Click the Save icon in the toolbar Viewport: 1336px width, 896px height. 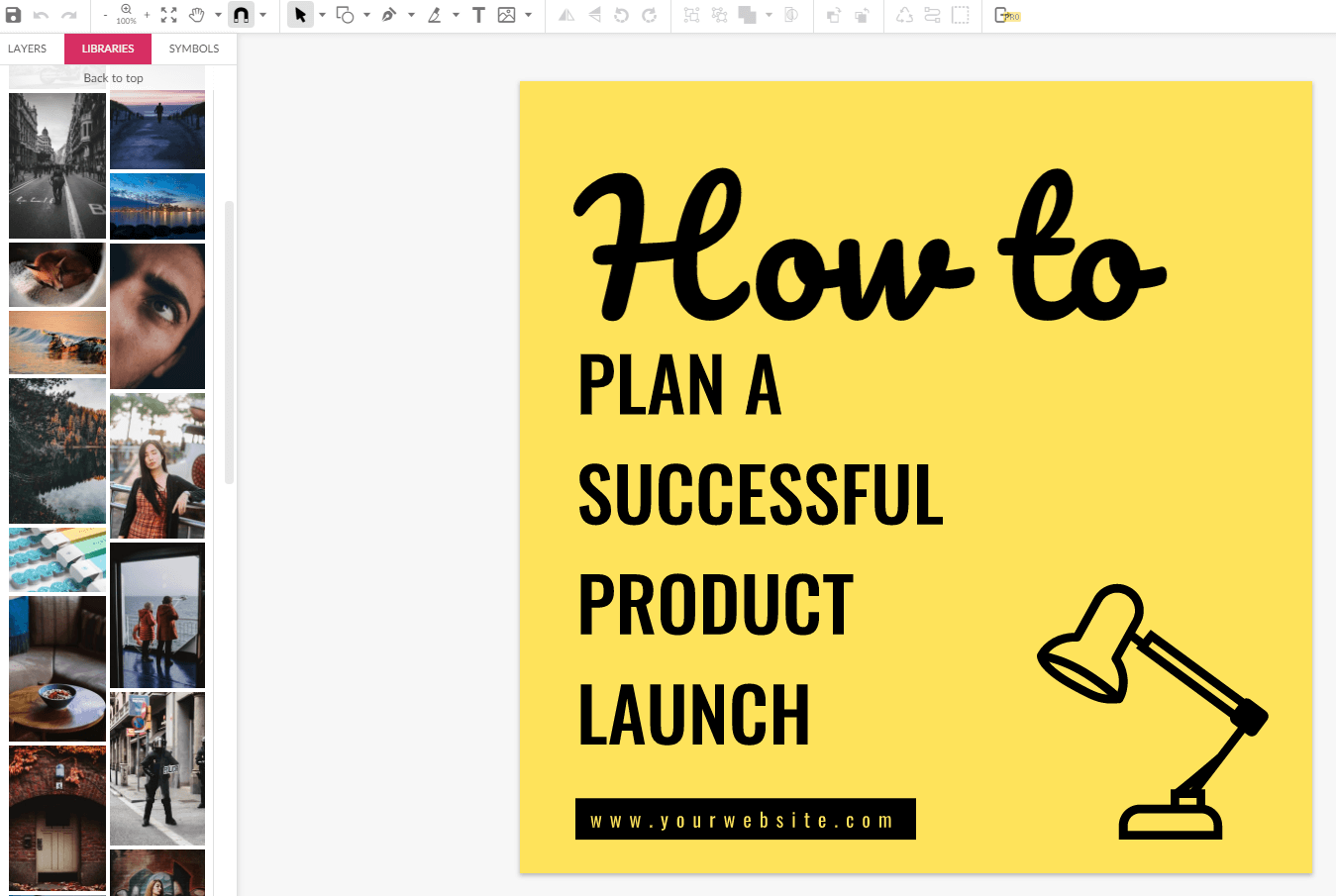(14, 15)
